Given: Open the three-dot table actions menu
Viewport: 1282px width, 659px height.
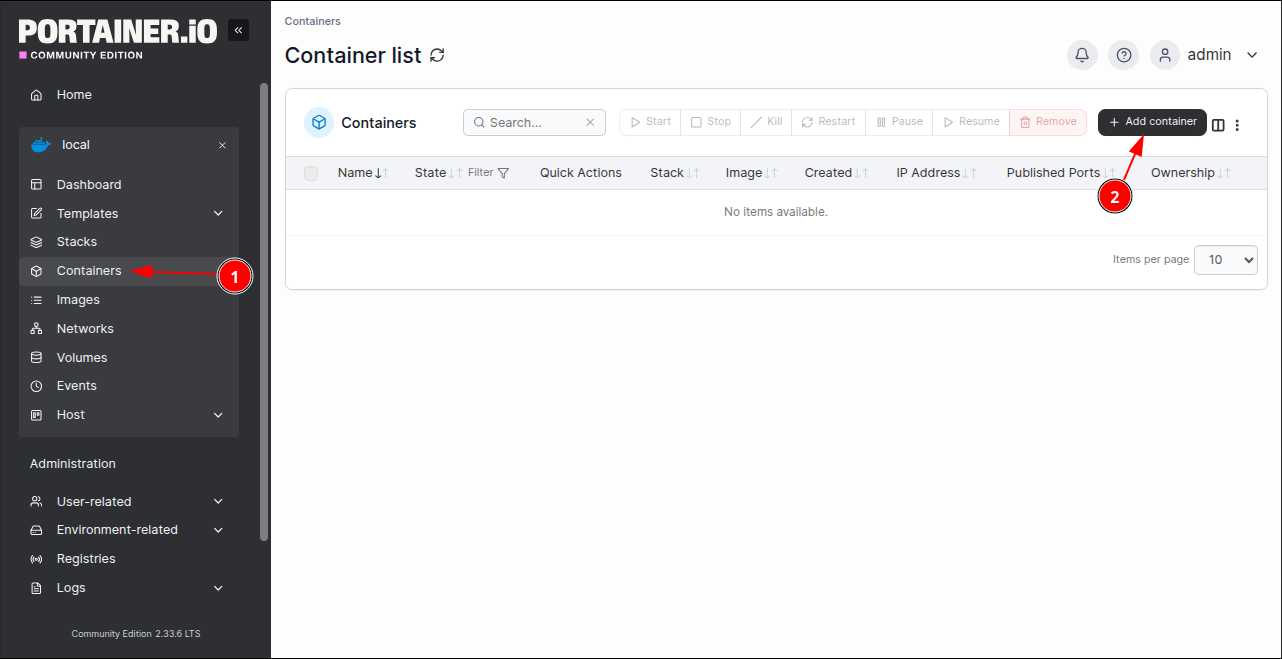Looking at the screenshot, I should 1237,125.
